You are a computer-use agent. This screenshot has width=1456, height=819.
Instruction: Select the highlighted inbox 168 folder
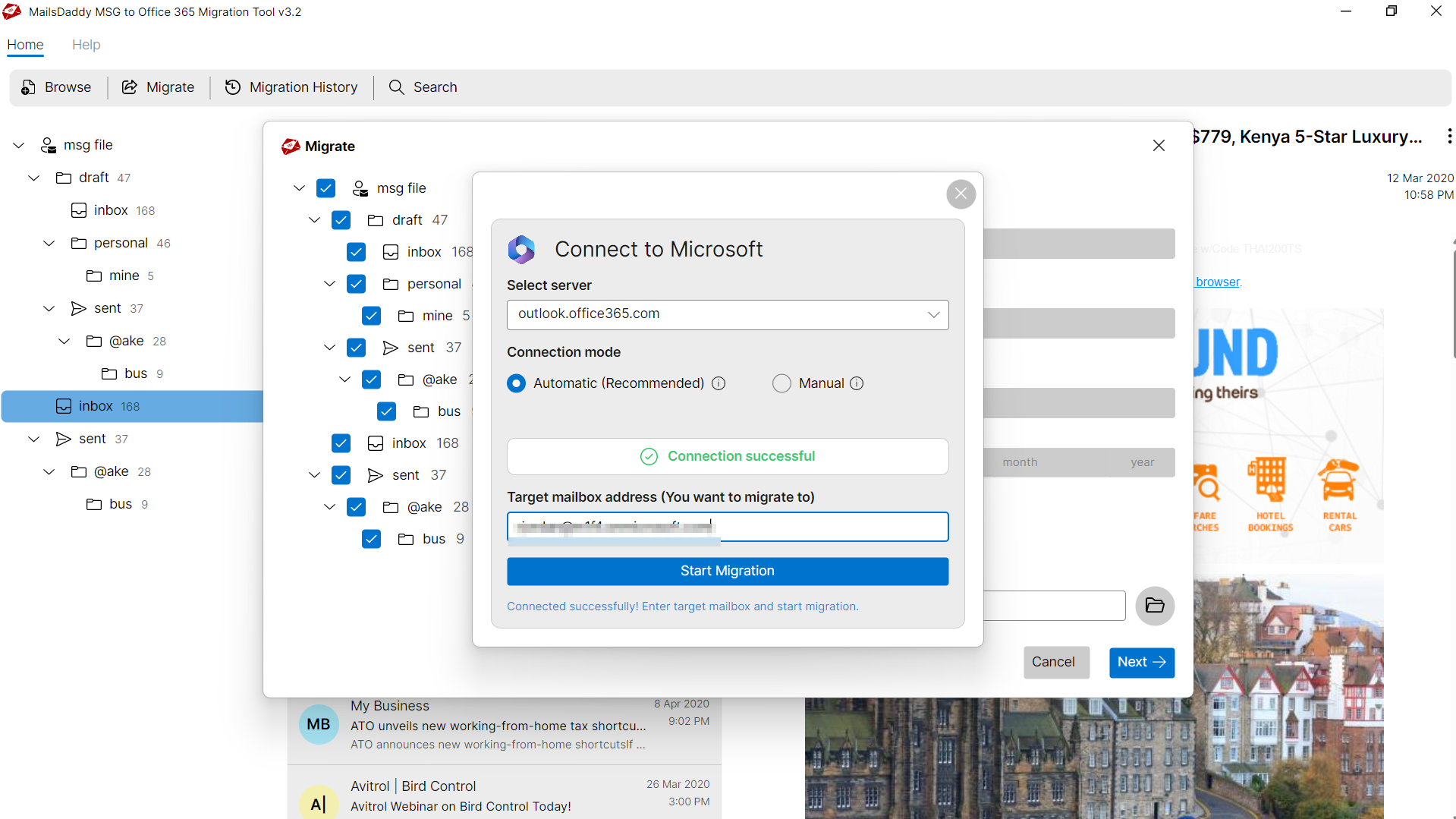point(133,406)
